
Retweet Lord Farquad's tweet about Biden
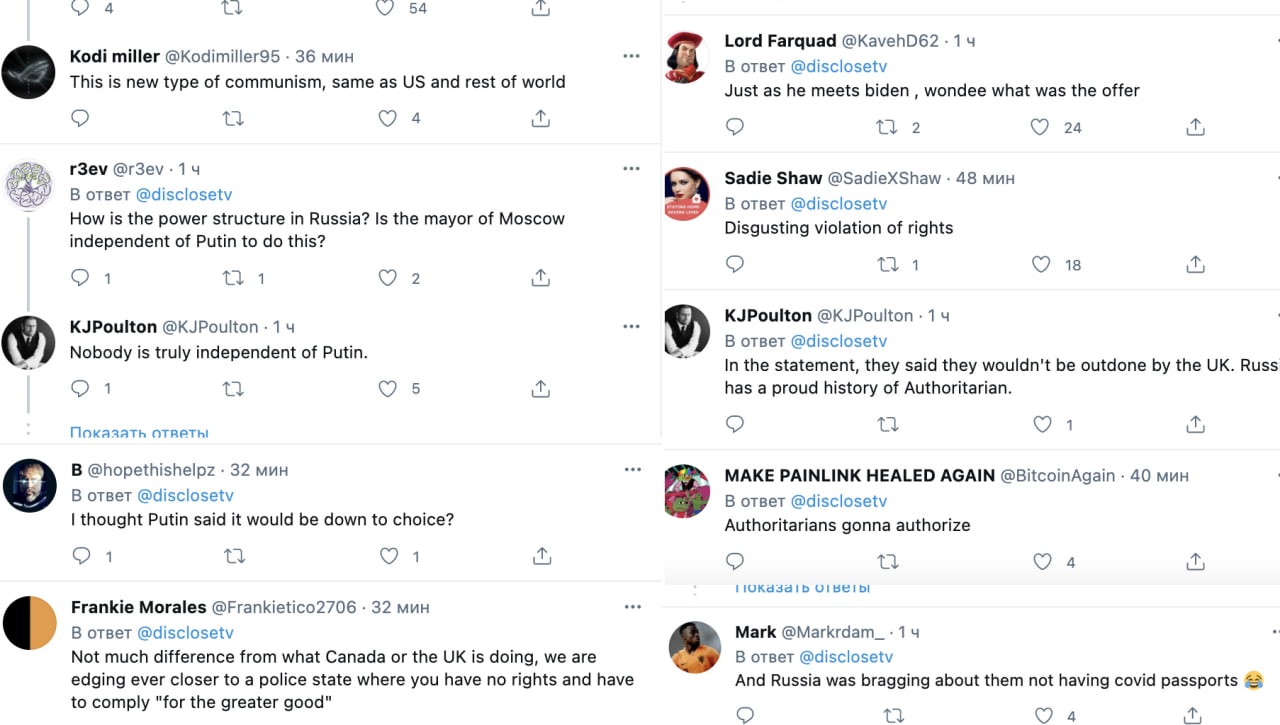tap(887, 127)
